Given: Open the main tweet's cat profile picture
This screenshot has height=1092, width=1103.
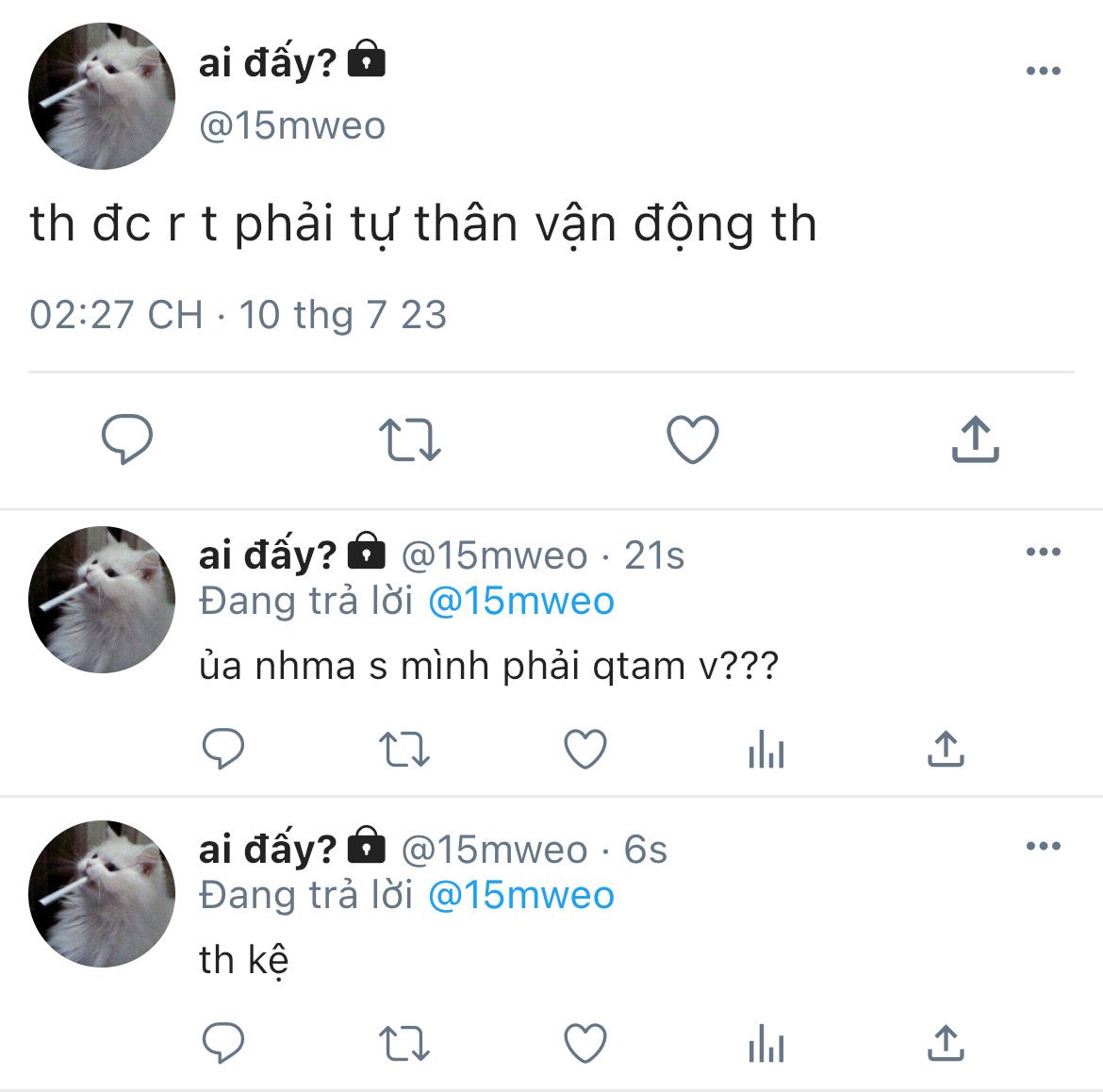Looking at the screenshot, I should click(x=102, y=96).
